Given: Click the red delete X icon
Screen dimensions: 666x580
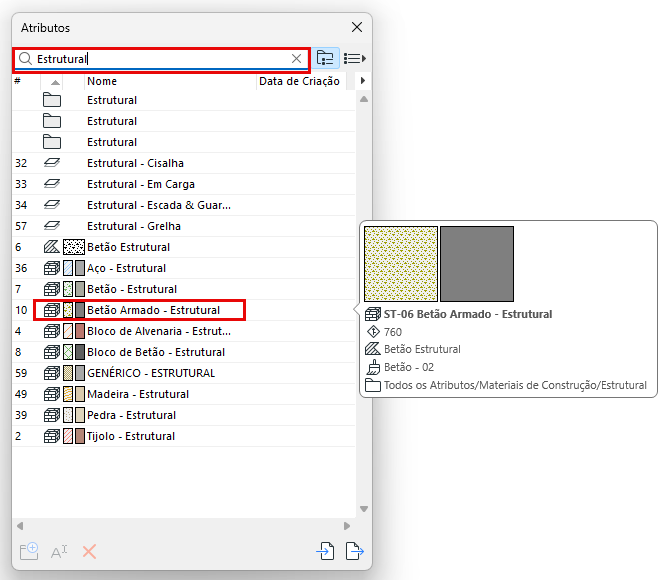Looking at the screenshot, I should click(89, 552).
